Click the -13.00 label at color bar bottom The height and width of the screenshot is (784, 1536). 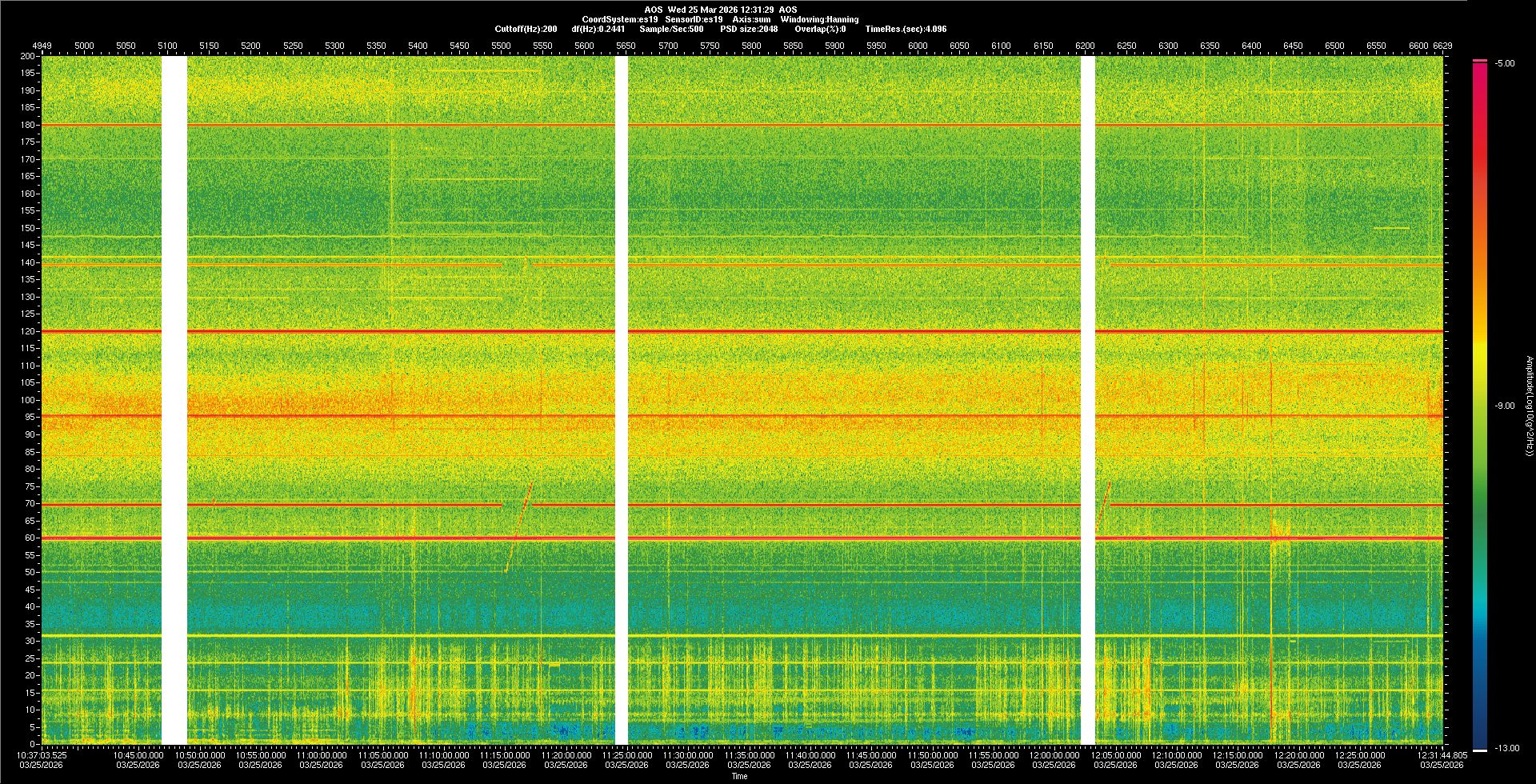[x=1506, y=748]
